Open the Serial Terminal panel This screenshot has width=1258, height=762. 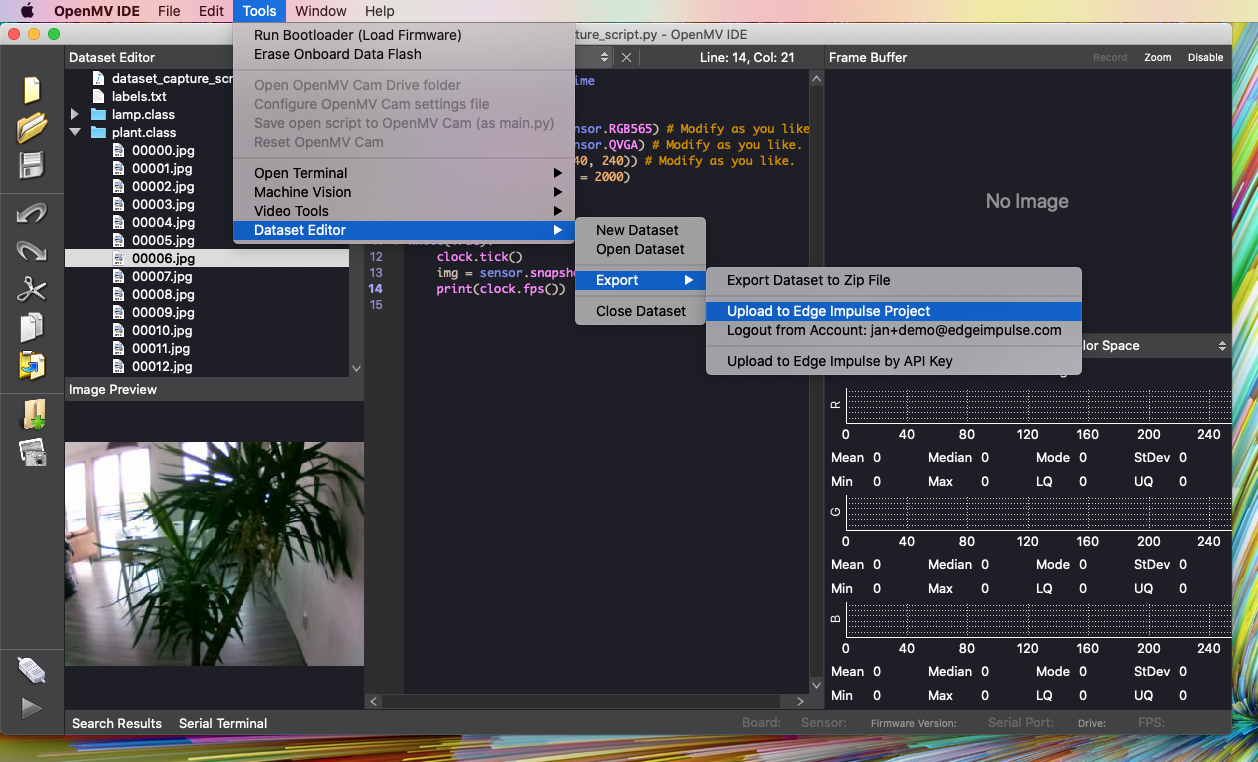[223, 723]
